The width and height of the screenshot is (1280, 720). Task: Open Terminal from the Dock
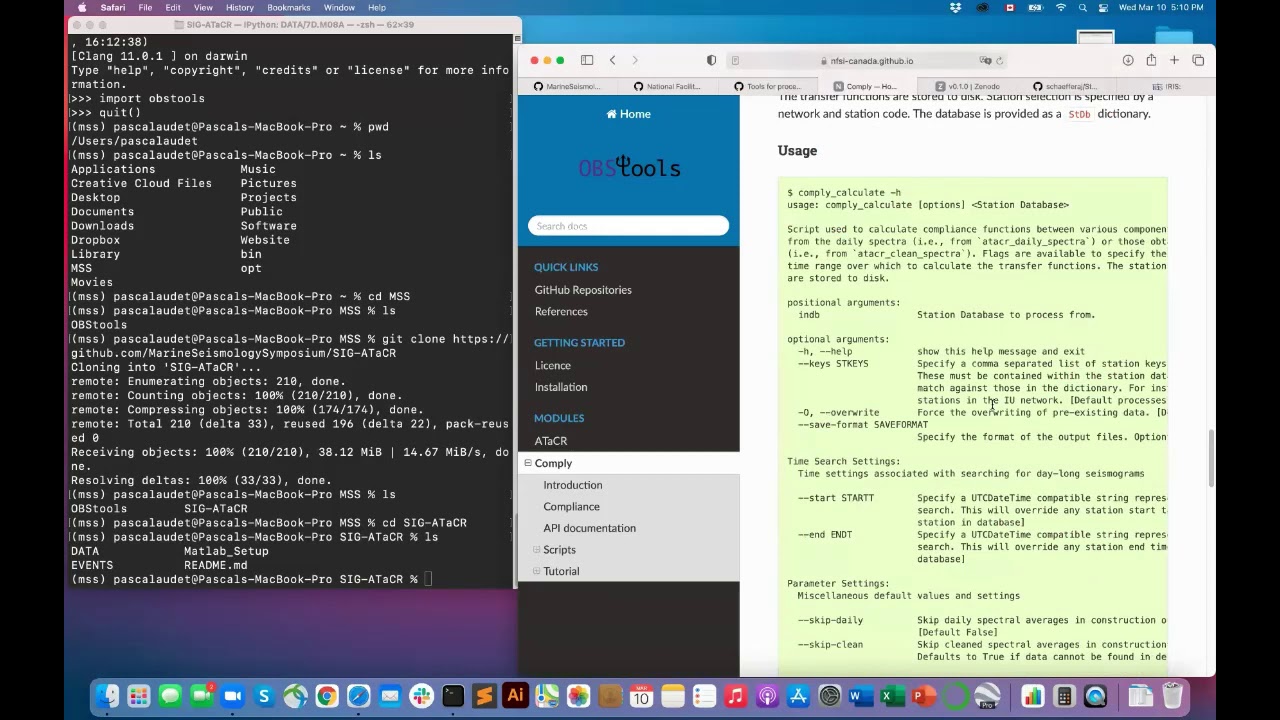click(x=453, y=696)
